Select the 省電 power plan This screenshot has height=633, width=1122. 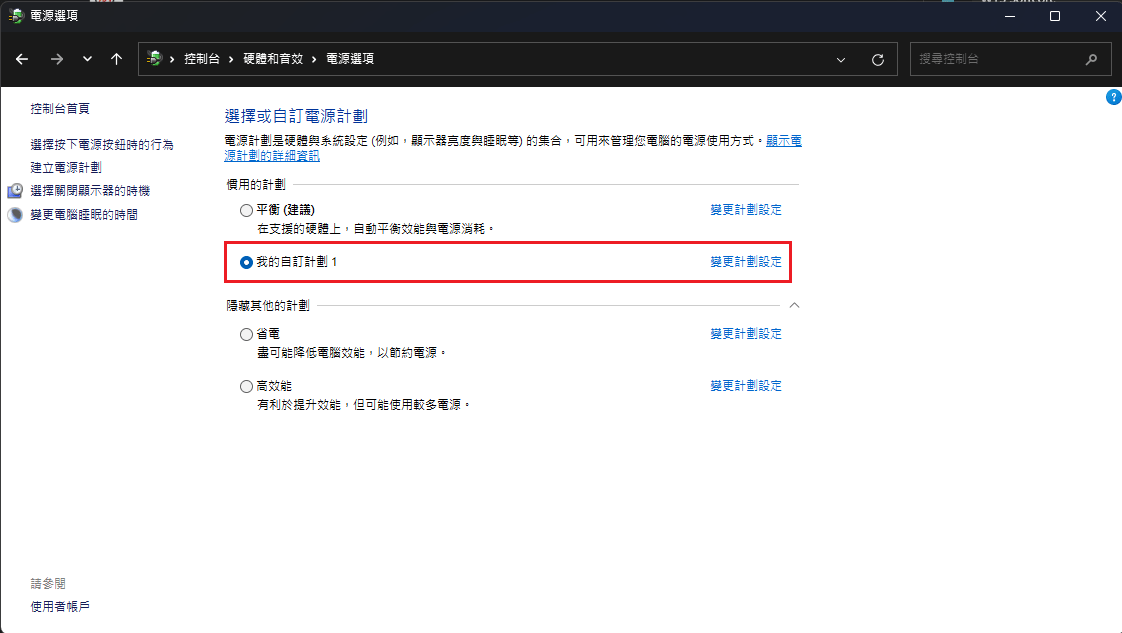[x=247, y=334]
